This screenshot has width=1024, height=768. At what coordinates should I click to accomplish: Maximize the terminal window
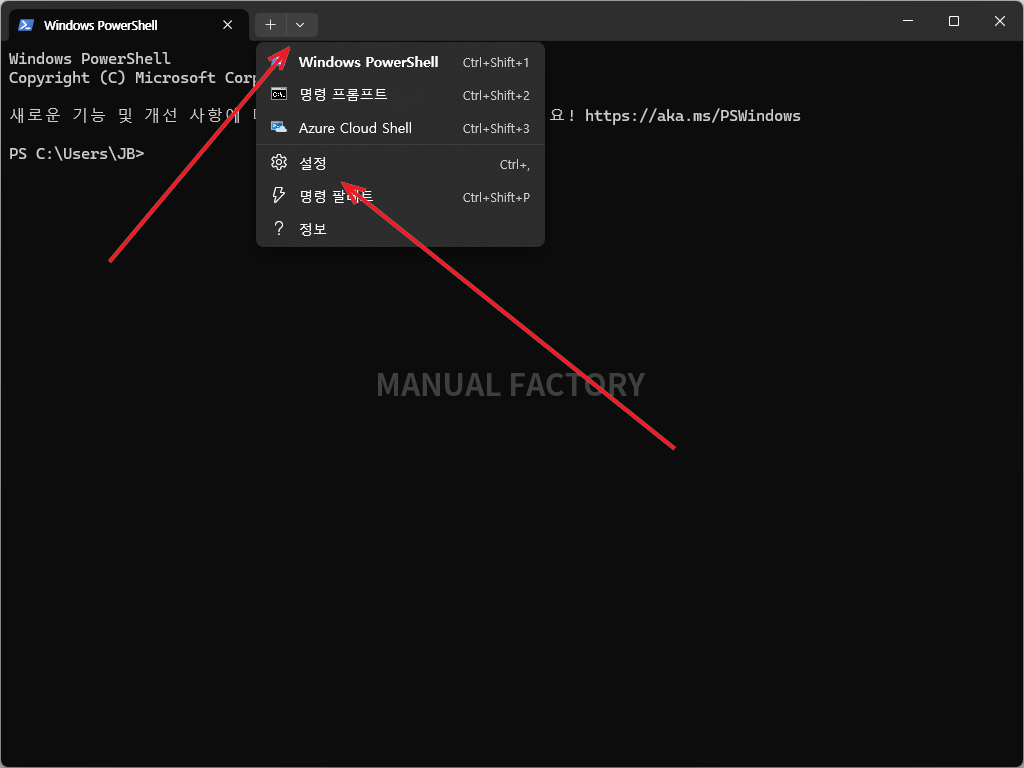click(953, 21)
